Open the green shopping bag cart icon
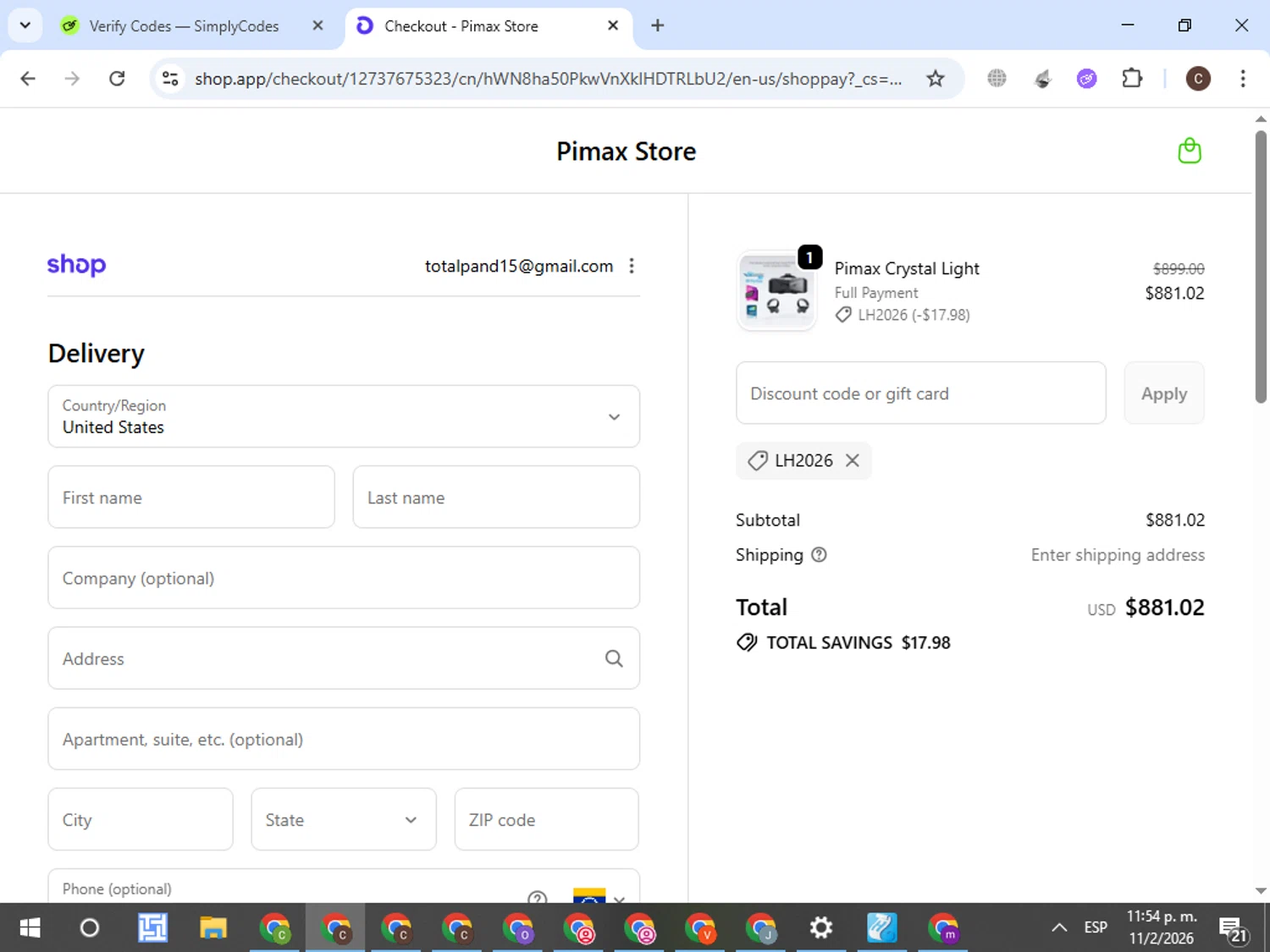 pyautogui.click(x=1190, y=151)
